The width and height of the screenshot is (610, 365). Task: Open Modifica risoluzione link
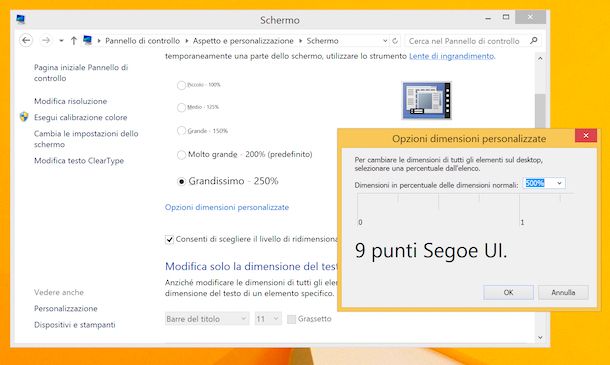tap(70, 101)
